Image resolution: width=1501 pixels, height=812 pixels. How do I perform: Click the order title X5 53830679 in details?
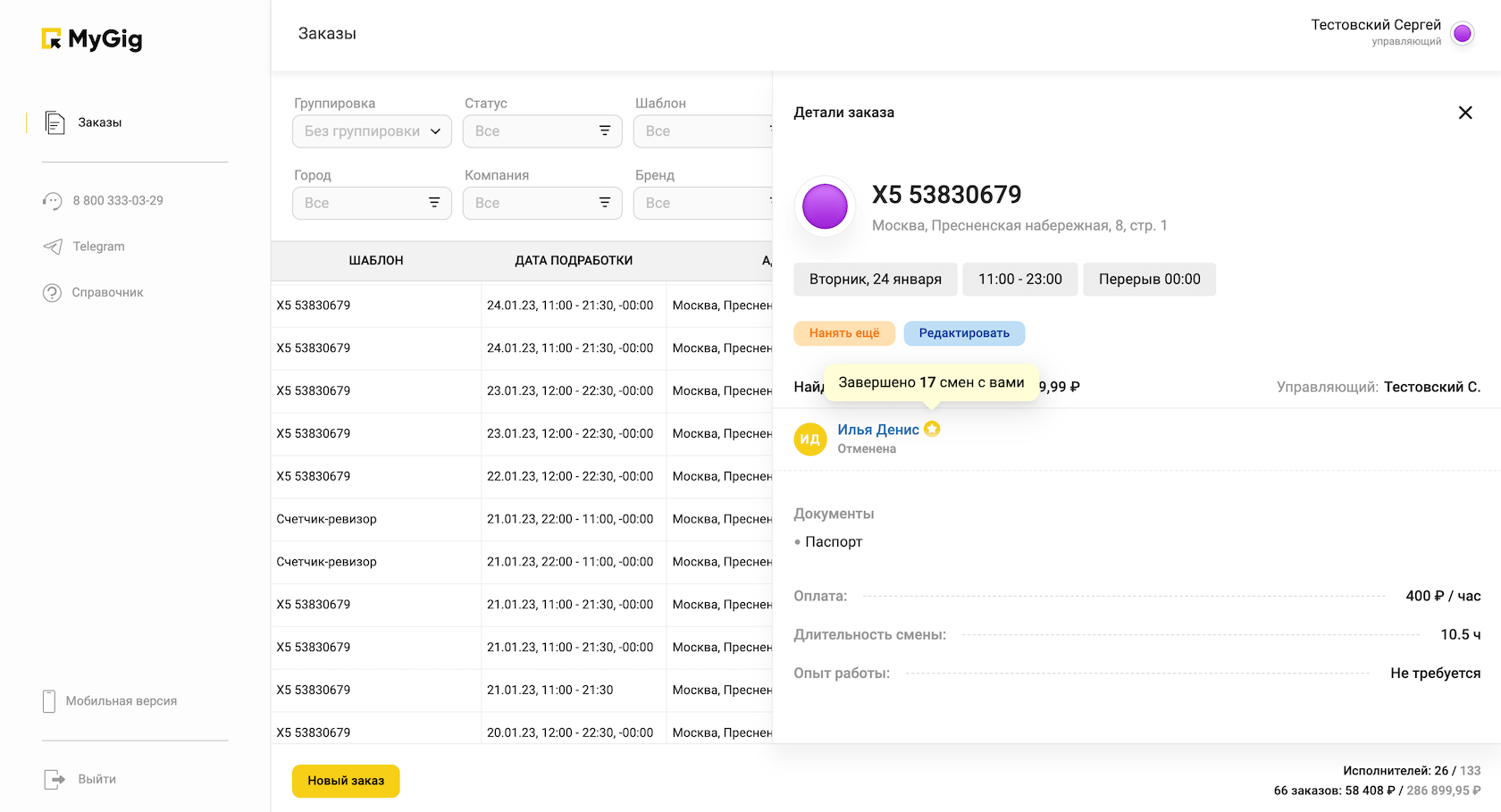tap(947, 194)
